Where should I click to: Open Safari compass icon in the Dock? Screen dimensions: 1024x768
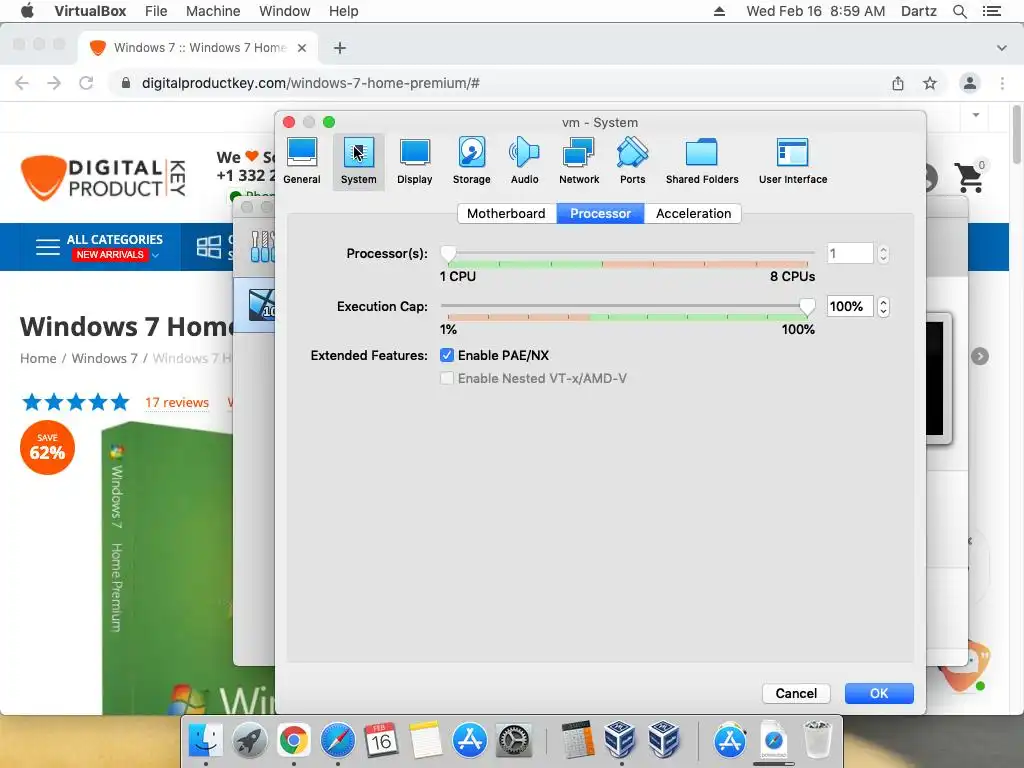pyautogui.click(x=338, y=740)
